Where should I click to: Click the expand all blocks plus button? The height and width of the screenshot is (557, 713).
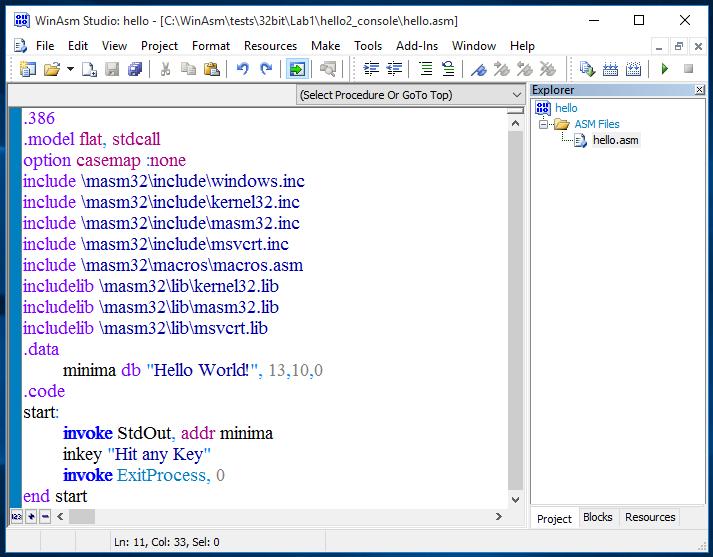click(x=31, y=517)
